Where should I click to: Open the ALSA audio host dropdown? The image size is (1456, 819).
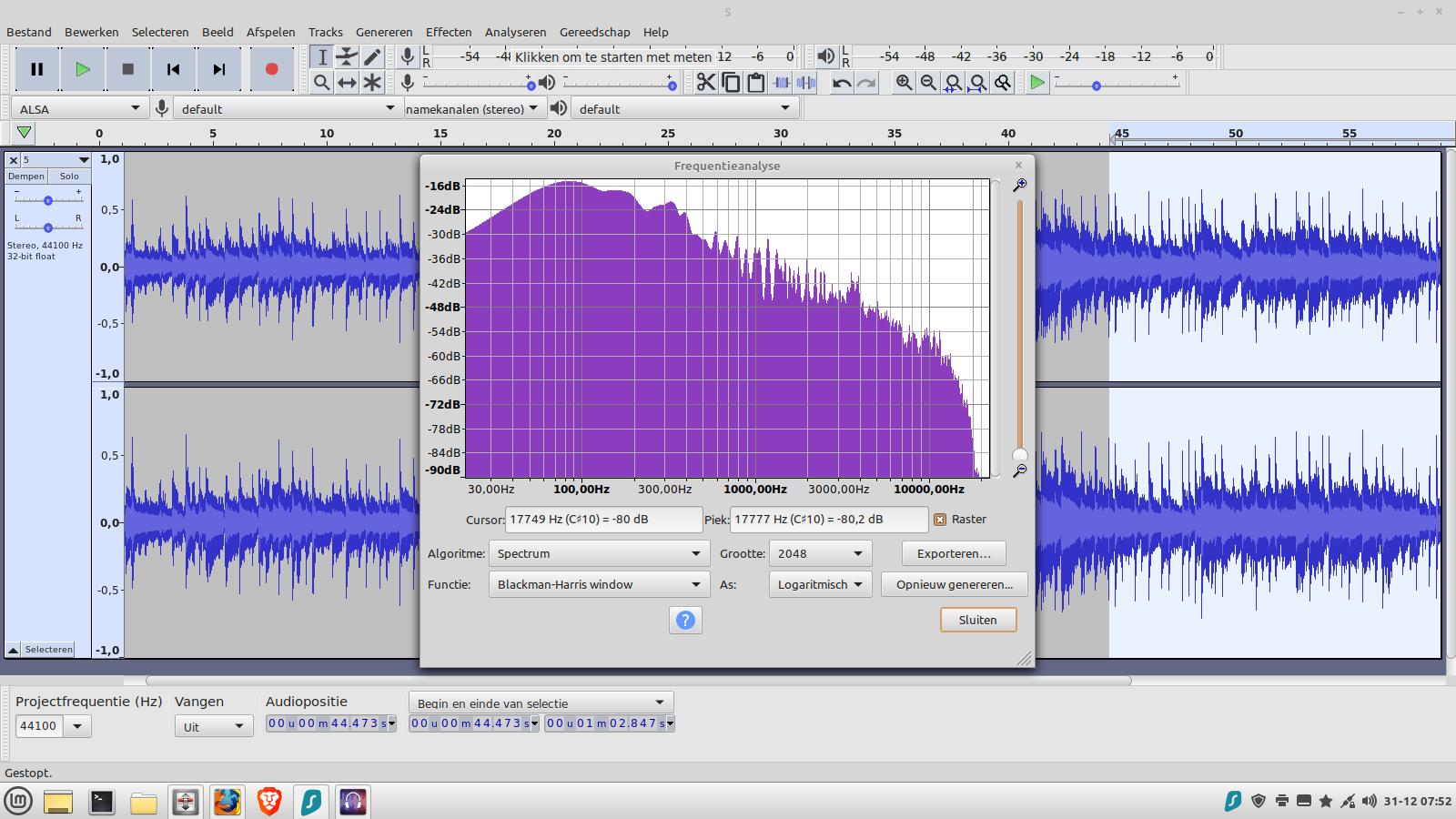coord(80,108)
